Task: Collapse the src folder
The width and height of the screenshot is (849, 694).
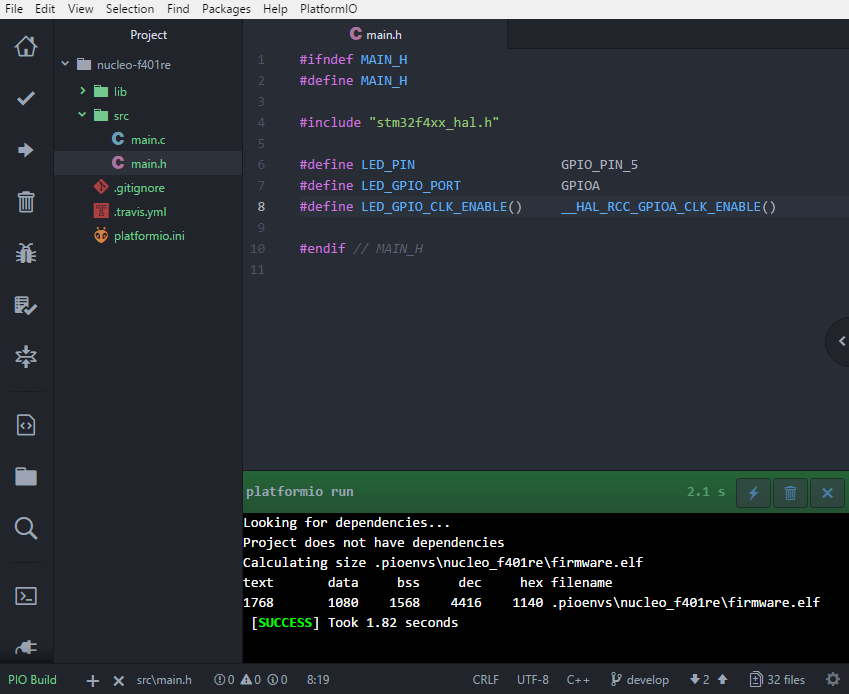Action: 82,115
